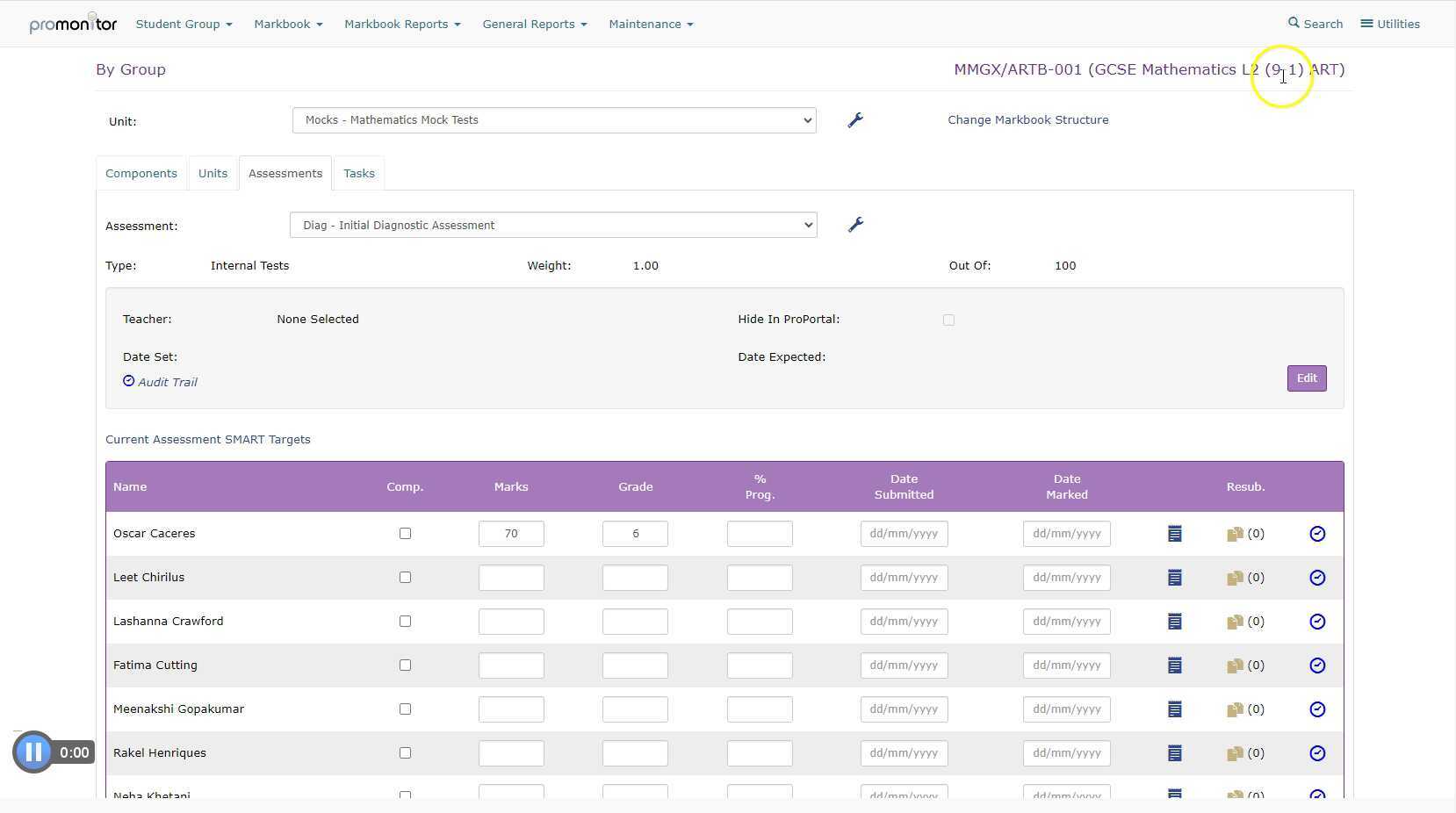Expand the Unit dropdown showing Mathematics Mock Tests
This screenshot has width=1456, height=813.
click(x=553, y=120)
